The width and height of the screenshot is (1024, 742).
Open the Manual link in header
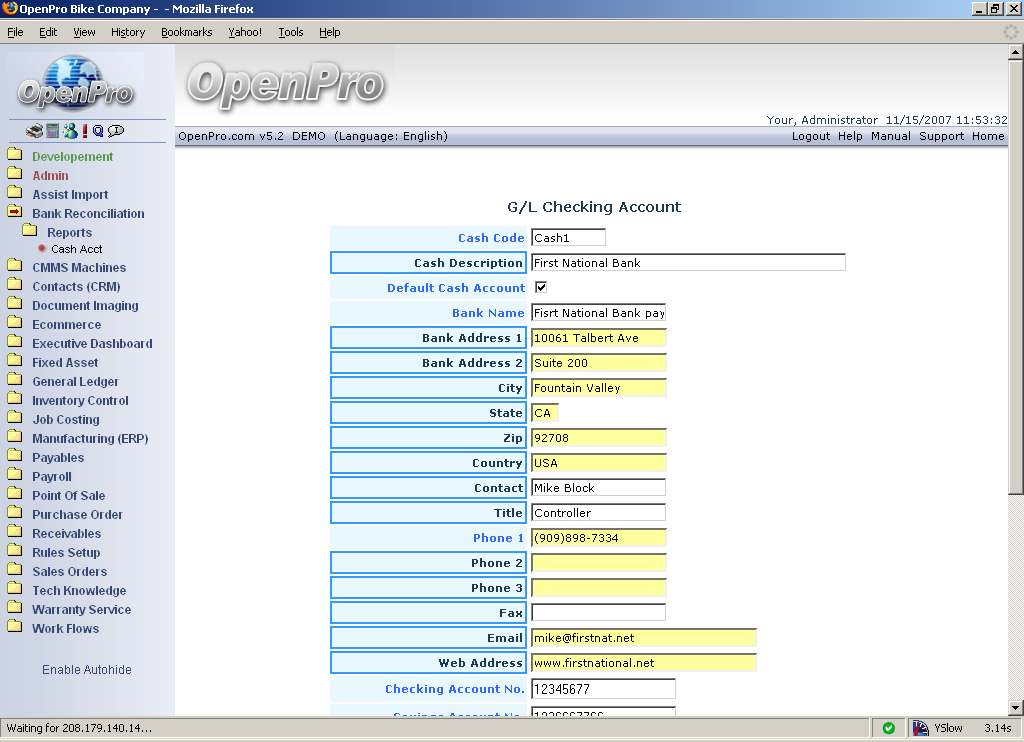pyautogui.click(x=890, y=136)
